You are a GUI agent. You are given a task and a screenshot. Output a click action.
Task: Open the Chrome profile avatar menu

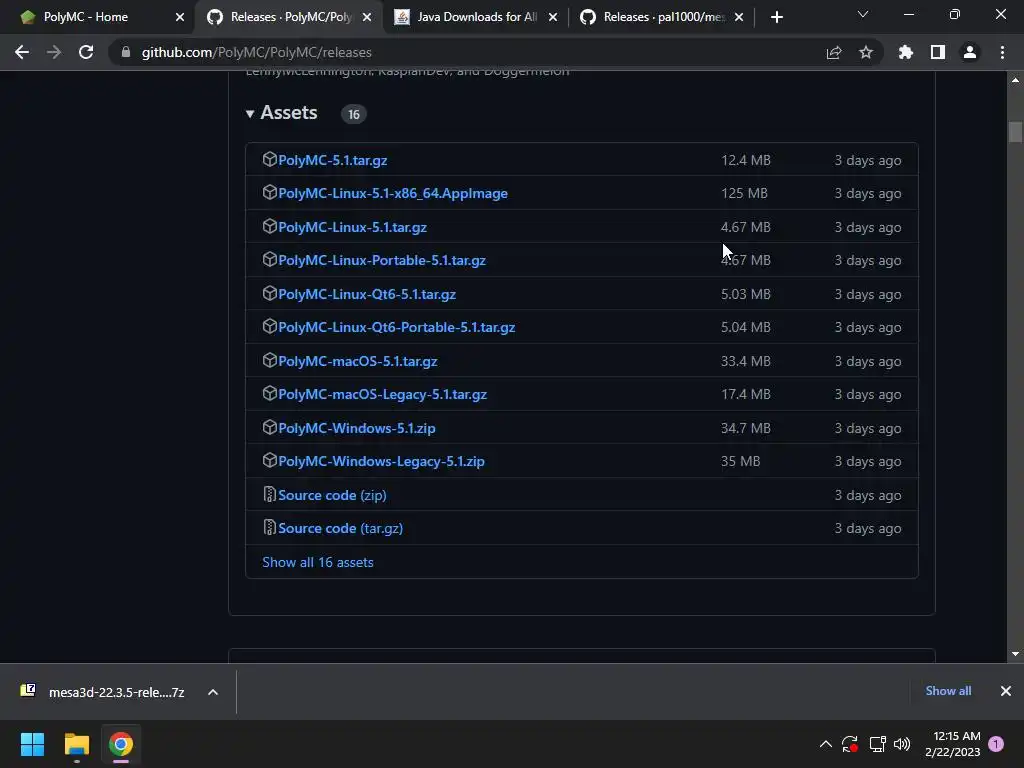pos(970,52)
